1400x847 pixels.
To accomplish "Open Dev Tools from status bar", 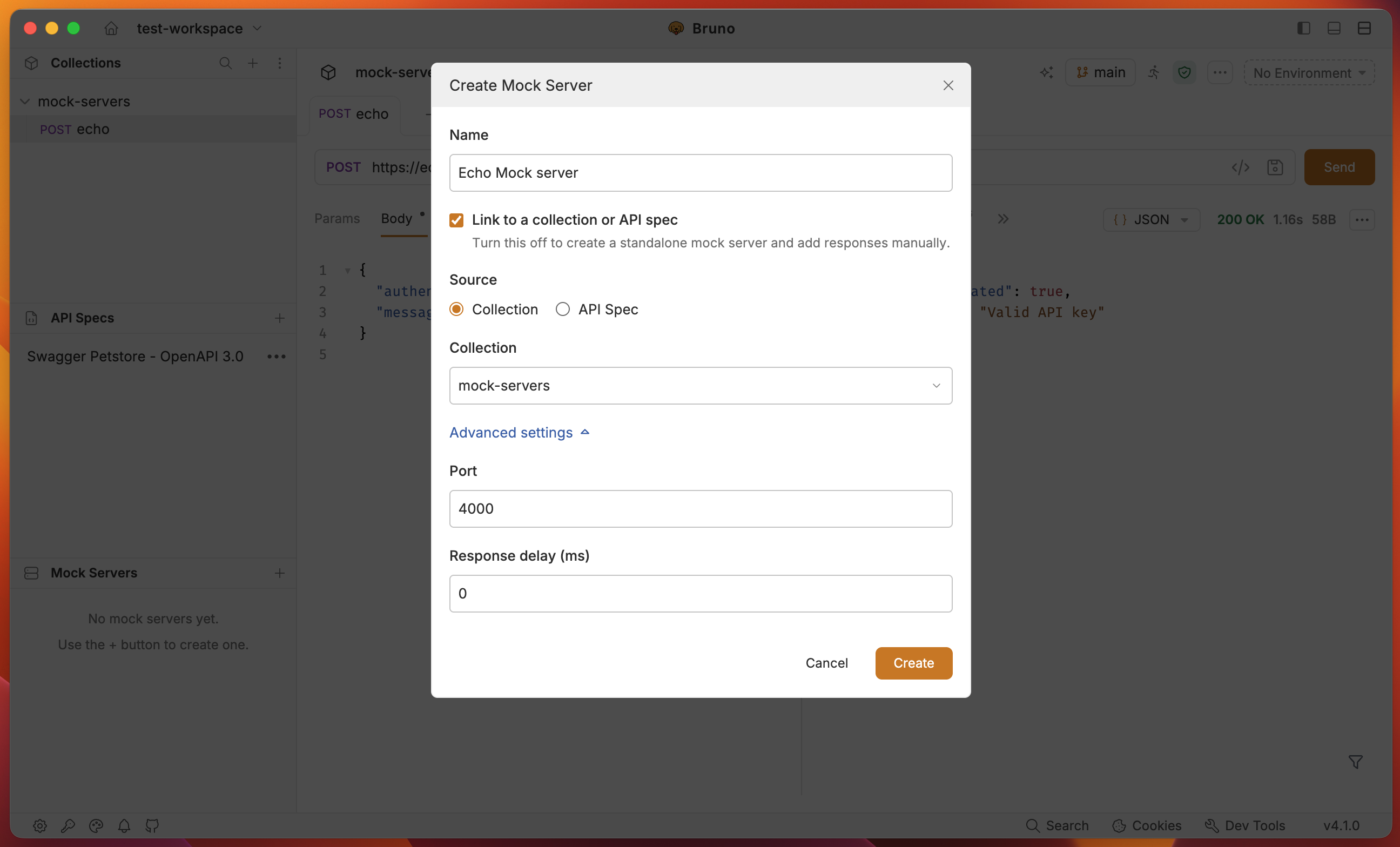I will pyautogui.click(x=1245, y=825).
